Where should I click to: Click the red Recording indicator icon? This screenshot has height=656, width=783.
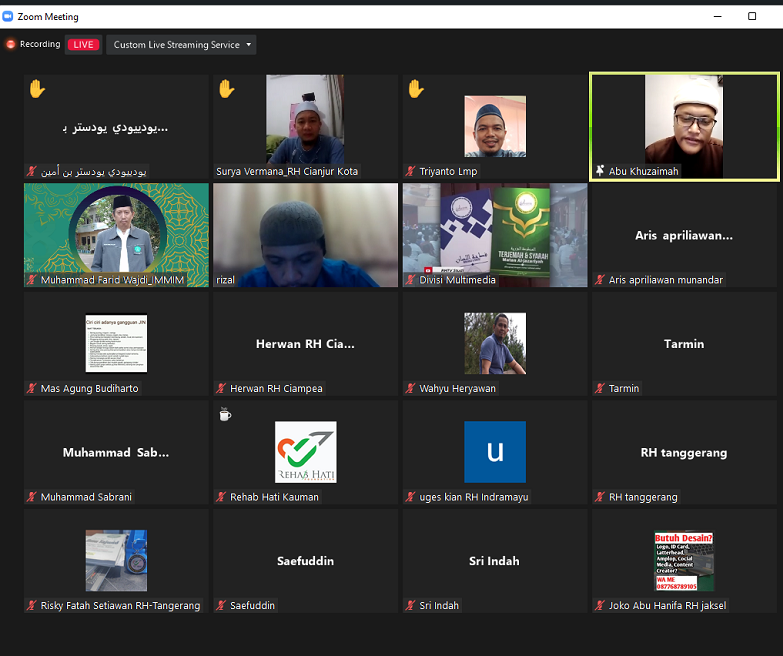pos(10,44)
